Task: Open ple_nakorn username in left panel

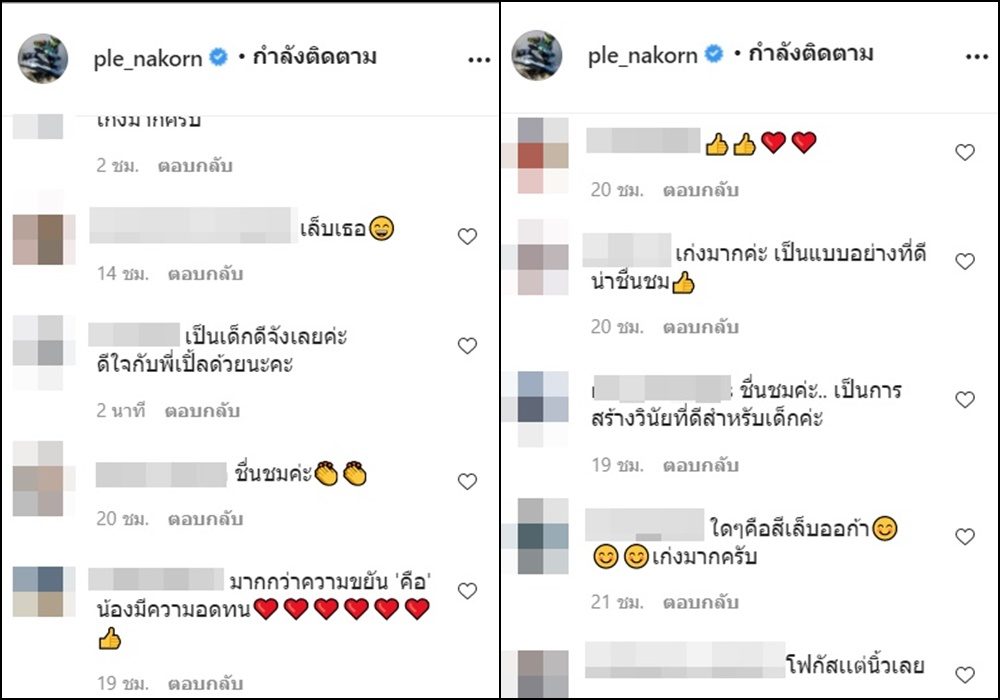Action: click(148, 58)
